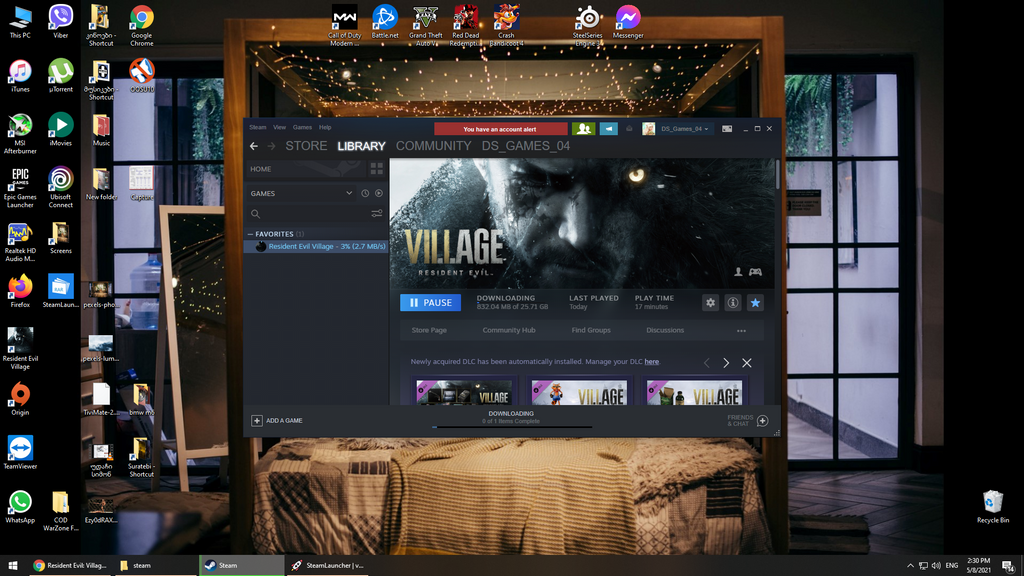Select the Messenger desktop icon

click(x=628, y=22)
